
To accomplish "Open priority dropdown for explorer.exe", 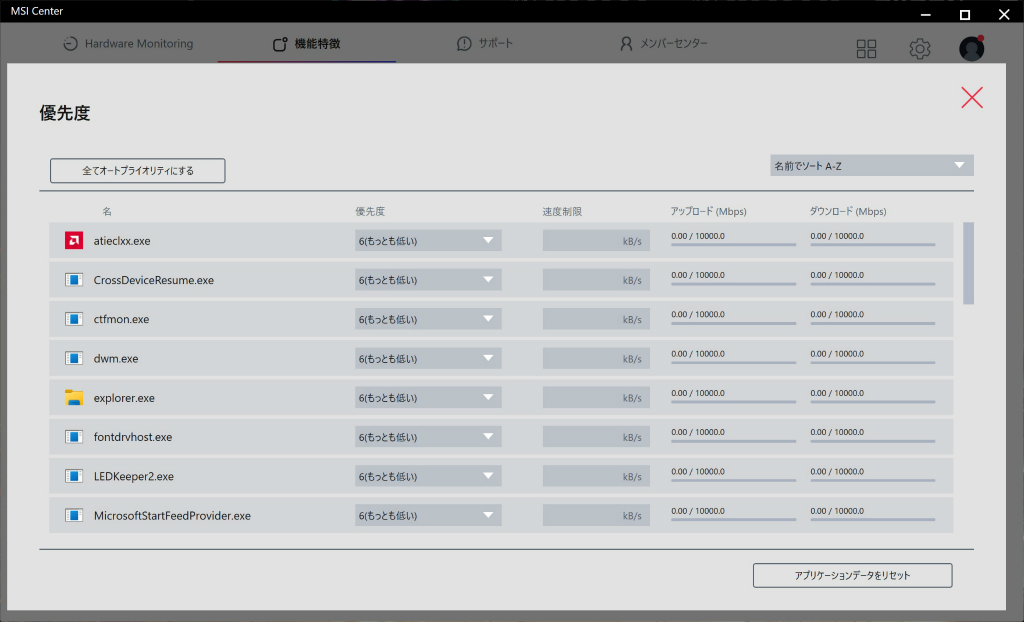I will (x=428, y=397).
